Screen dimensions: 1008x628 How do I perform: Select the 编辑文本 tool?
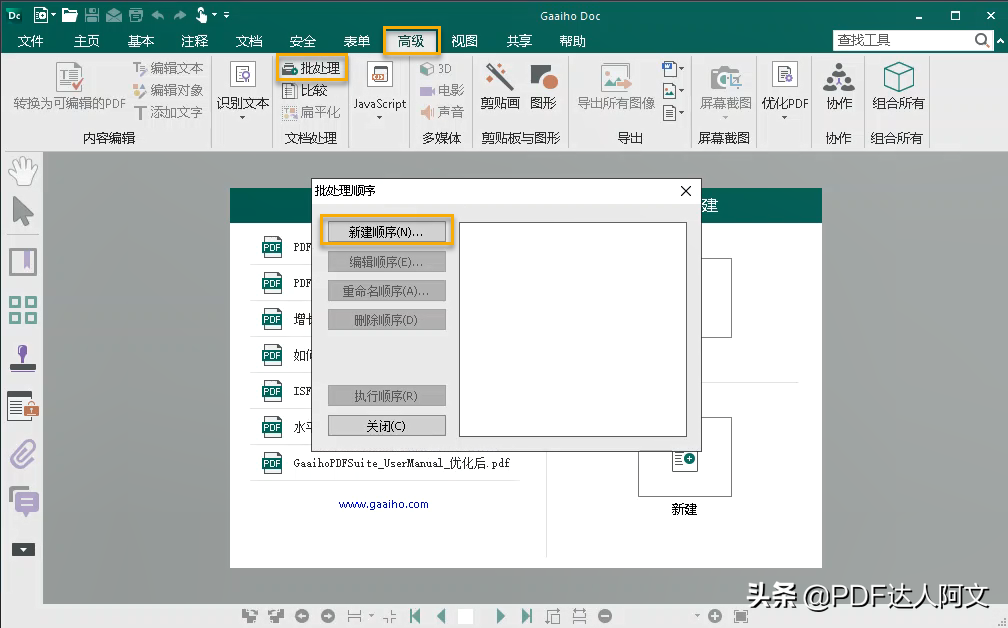(x=168, y=68)
